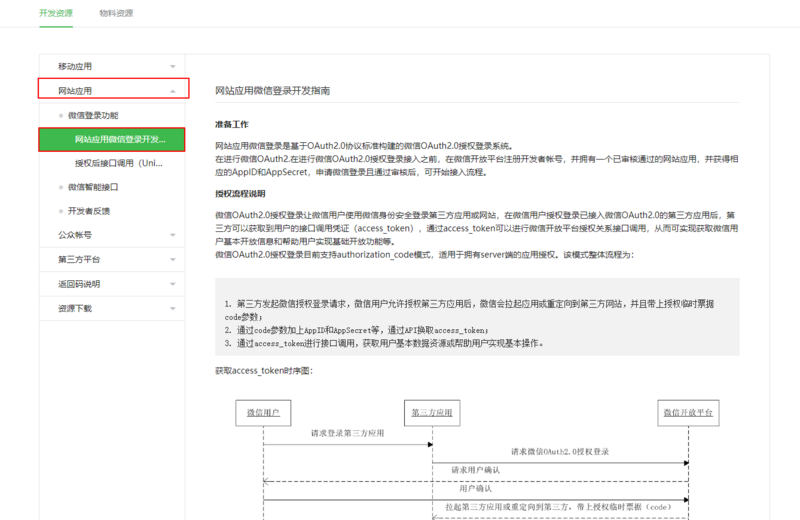Image resolution: width=800 pixels, height=520 pixels.
Task: Click the 用户确认 diagram label
Action: coord(476,488)
